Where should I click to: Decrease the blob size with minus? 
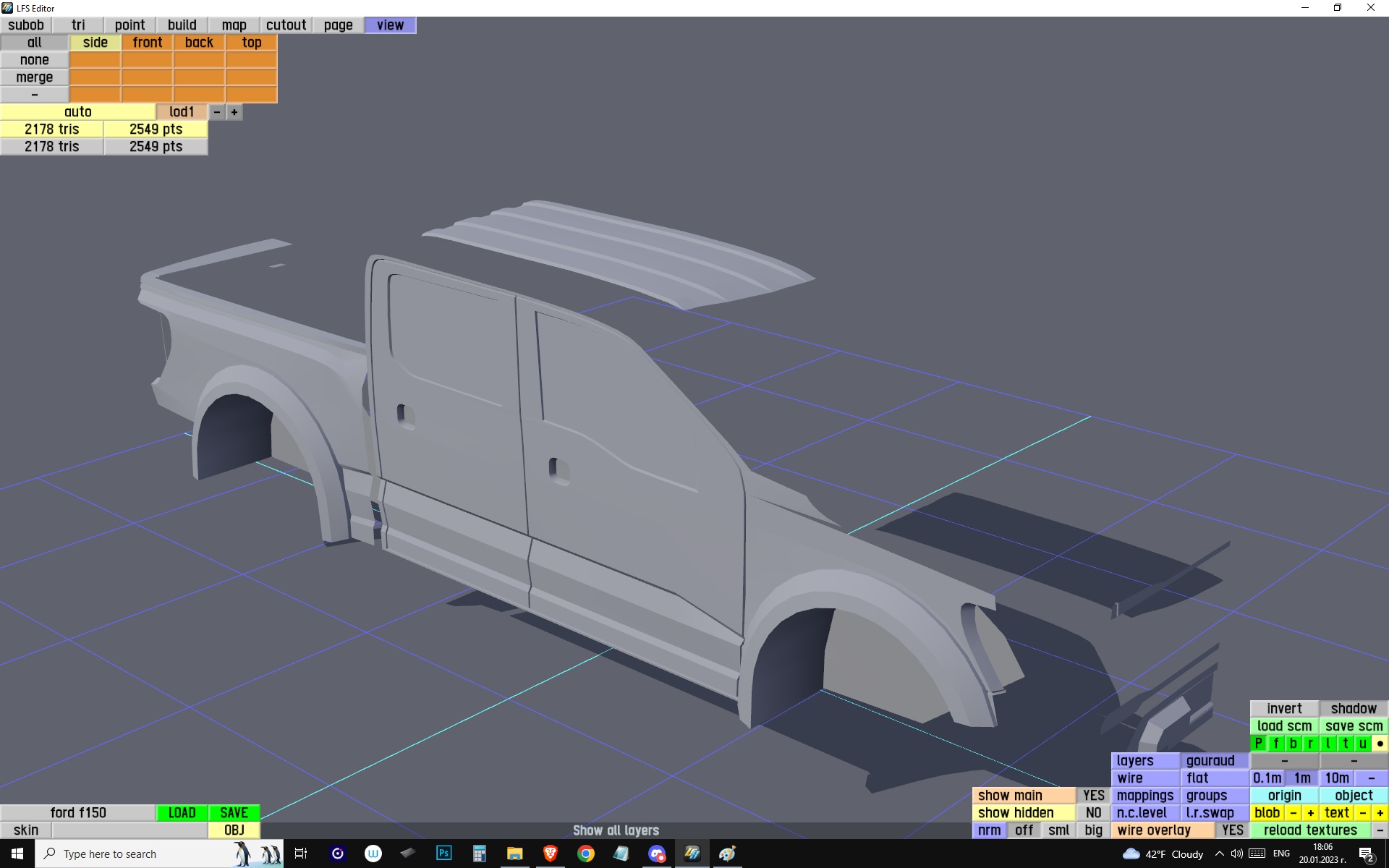(1293, 813)
